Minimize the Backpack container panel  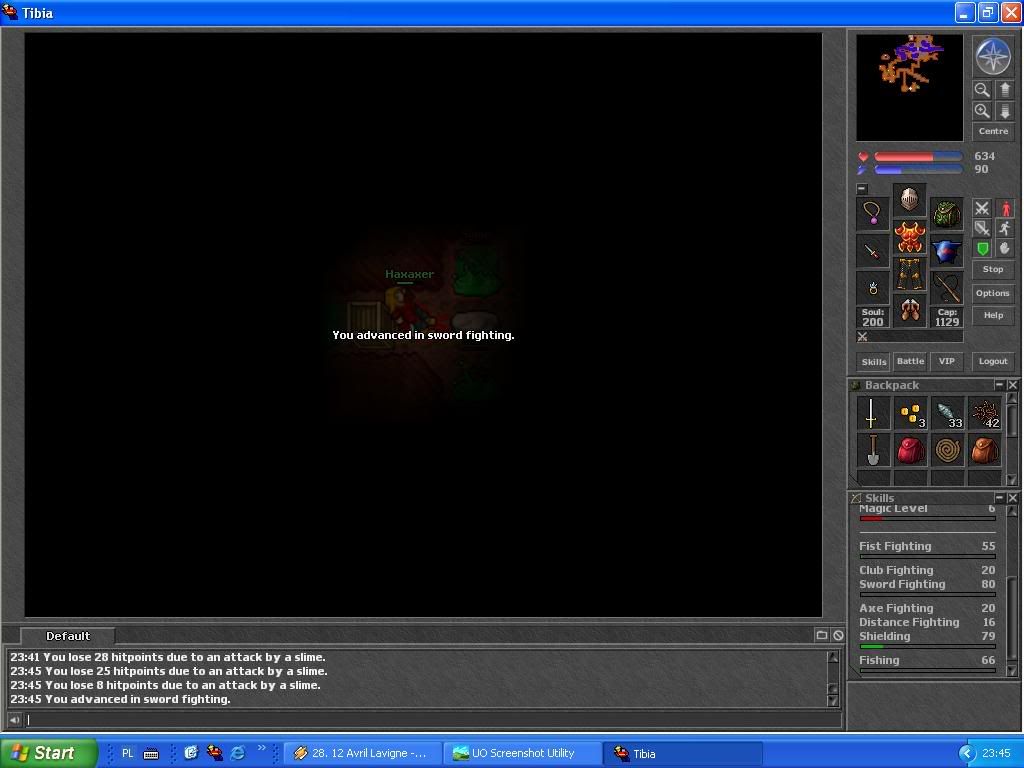[x=999, y=385]
